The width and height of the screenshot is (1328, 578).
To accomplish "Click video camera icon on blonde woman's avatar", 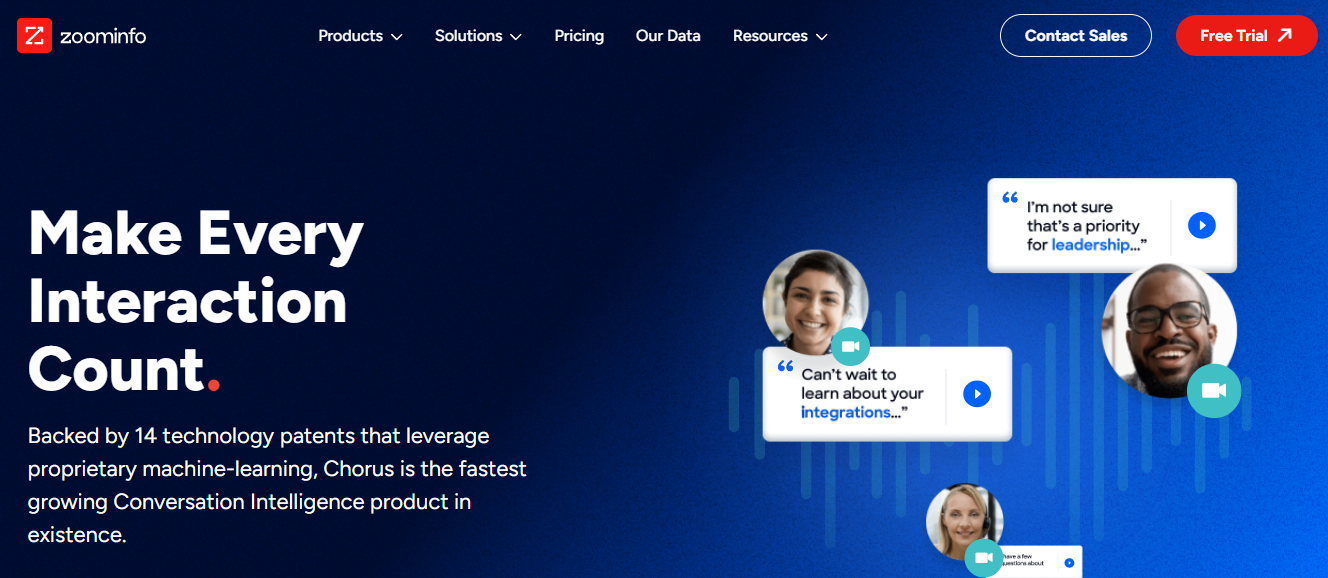I will click(983, 557).
